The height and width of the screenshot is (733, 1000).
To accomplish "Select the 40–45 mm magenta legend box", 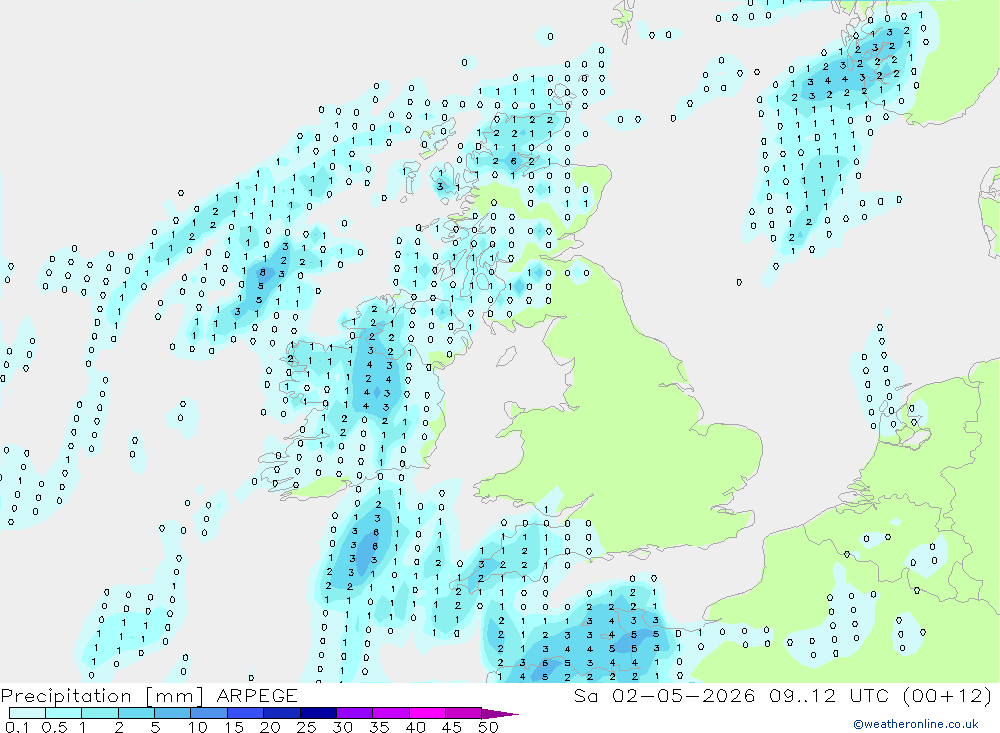I will pyautogui.click(x=427, y=713).
